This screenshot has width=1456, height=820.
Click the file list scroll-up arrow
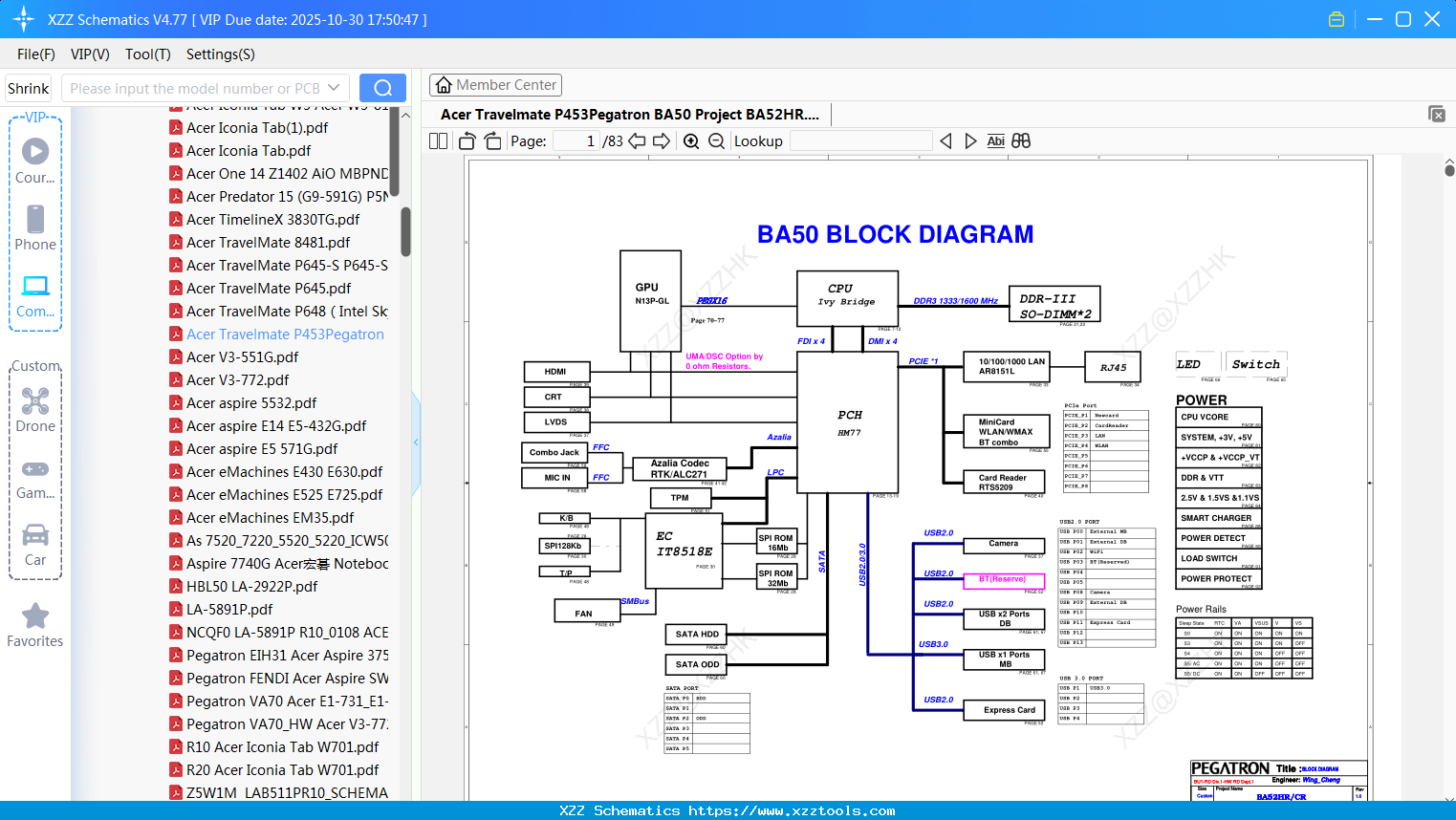(x=405, y=116)
